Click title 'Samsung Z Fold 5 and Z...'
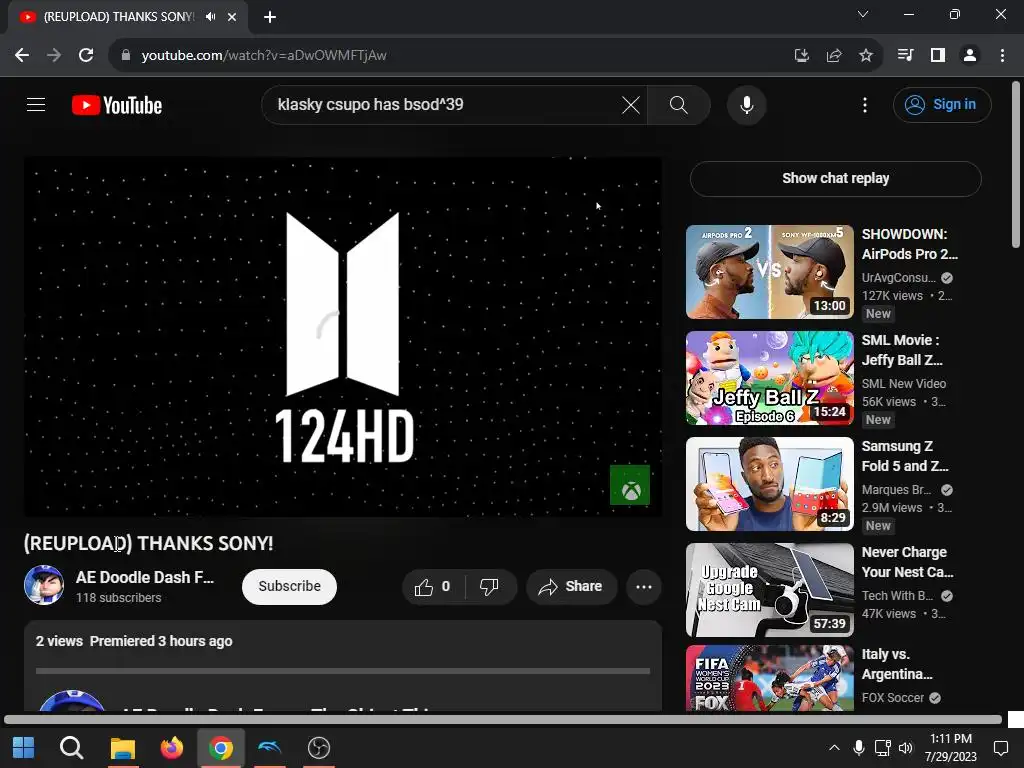This screenshot has height=768, width=1024. (904, 456)
